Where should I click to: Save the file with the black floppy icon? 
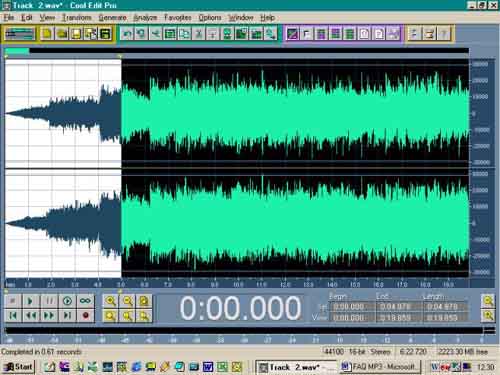tap(105, 34)
